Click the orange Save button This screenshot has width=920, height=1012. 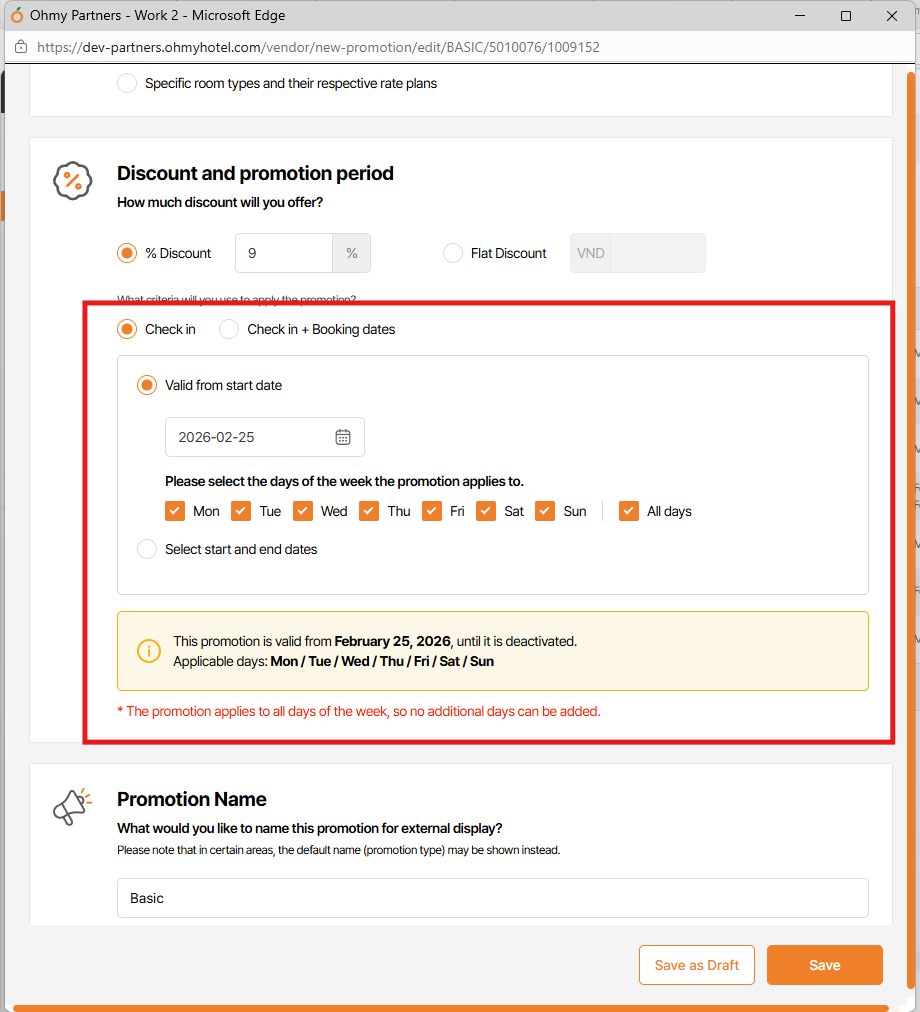(x=824, y=965)
